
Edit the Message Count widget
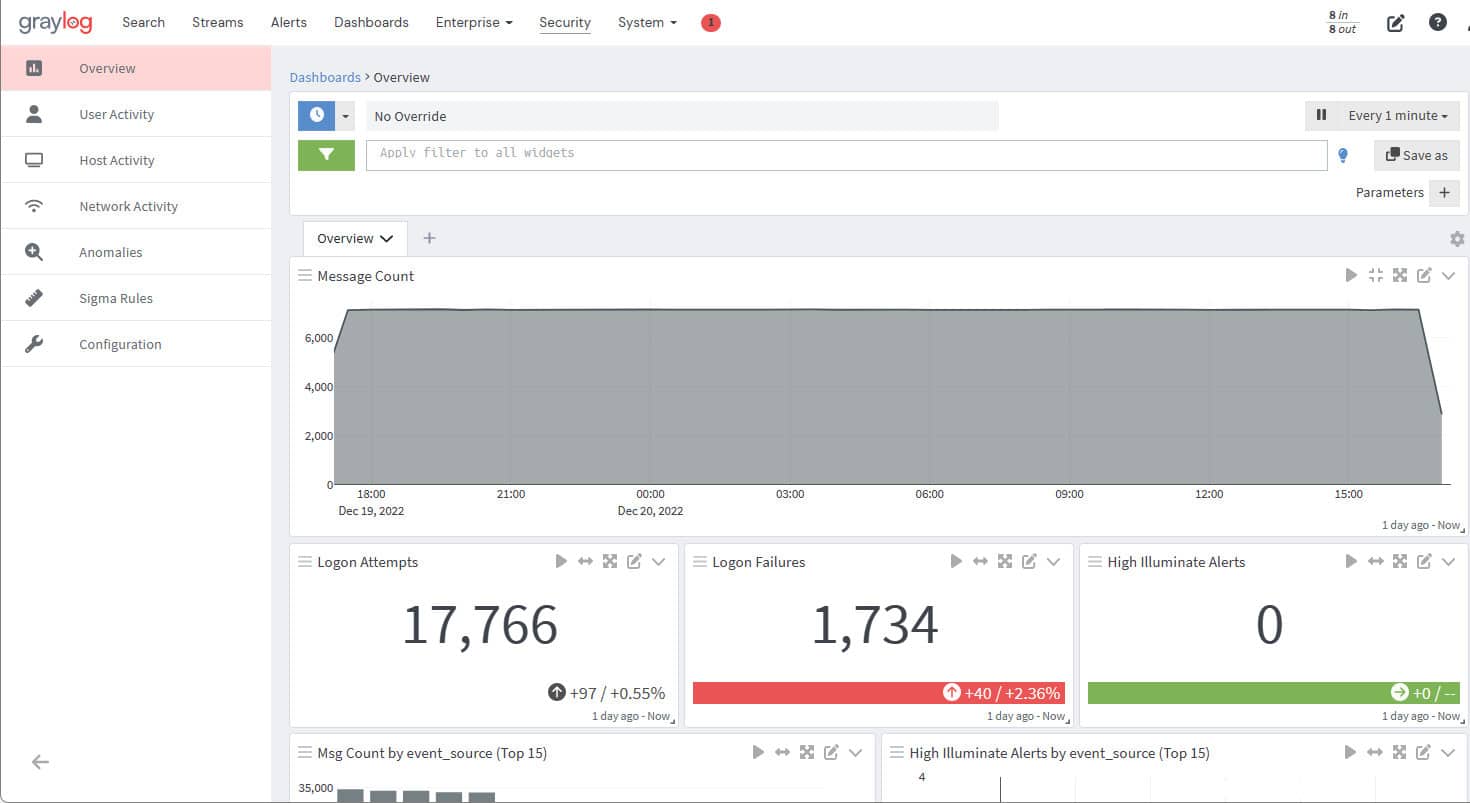click(1424, 275)
